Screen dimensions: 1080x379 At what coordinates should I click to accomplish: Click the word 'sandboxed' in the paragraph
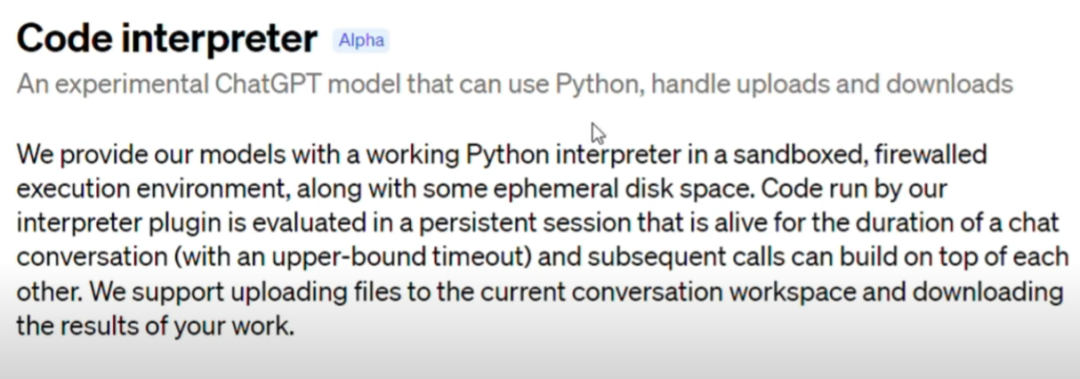click(x=800, y=154)
